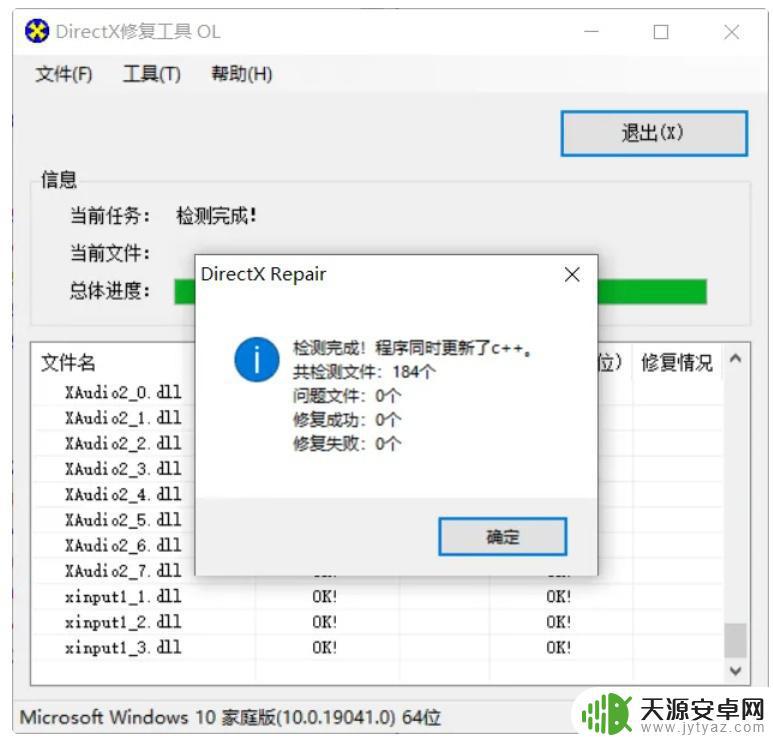
Task: Select the xinput1_3.dll row
Action: [x=378, y=648]
